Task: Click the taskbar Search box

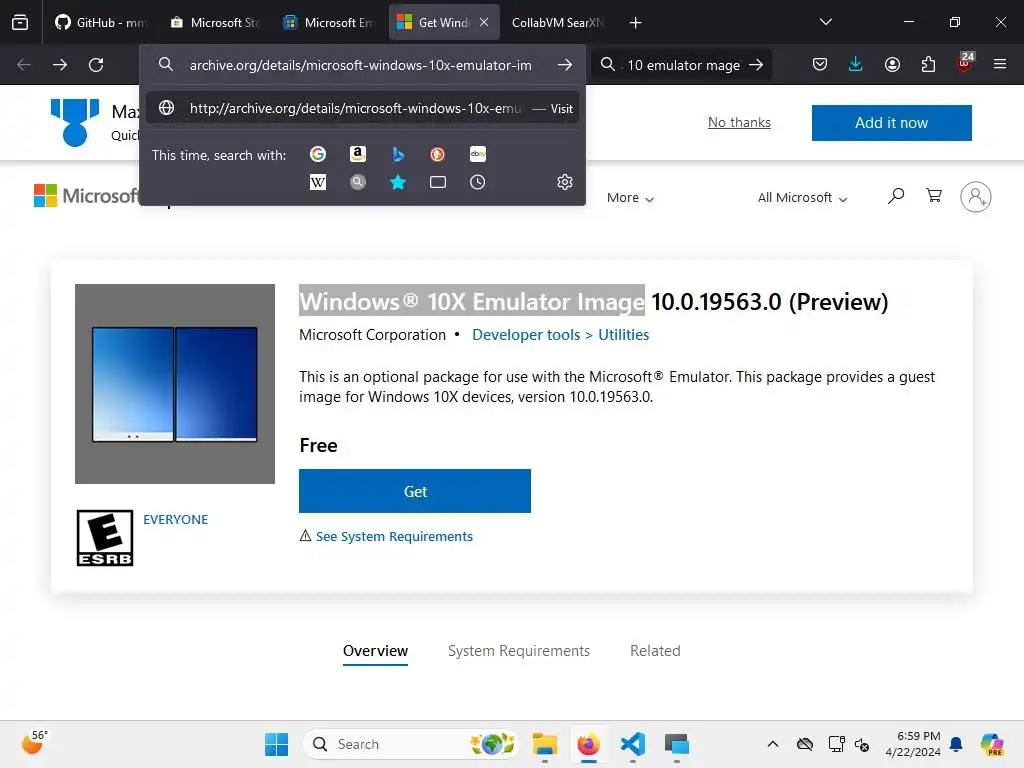Action: (410, 744)
